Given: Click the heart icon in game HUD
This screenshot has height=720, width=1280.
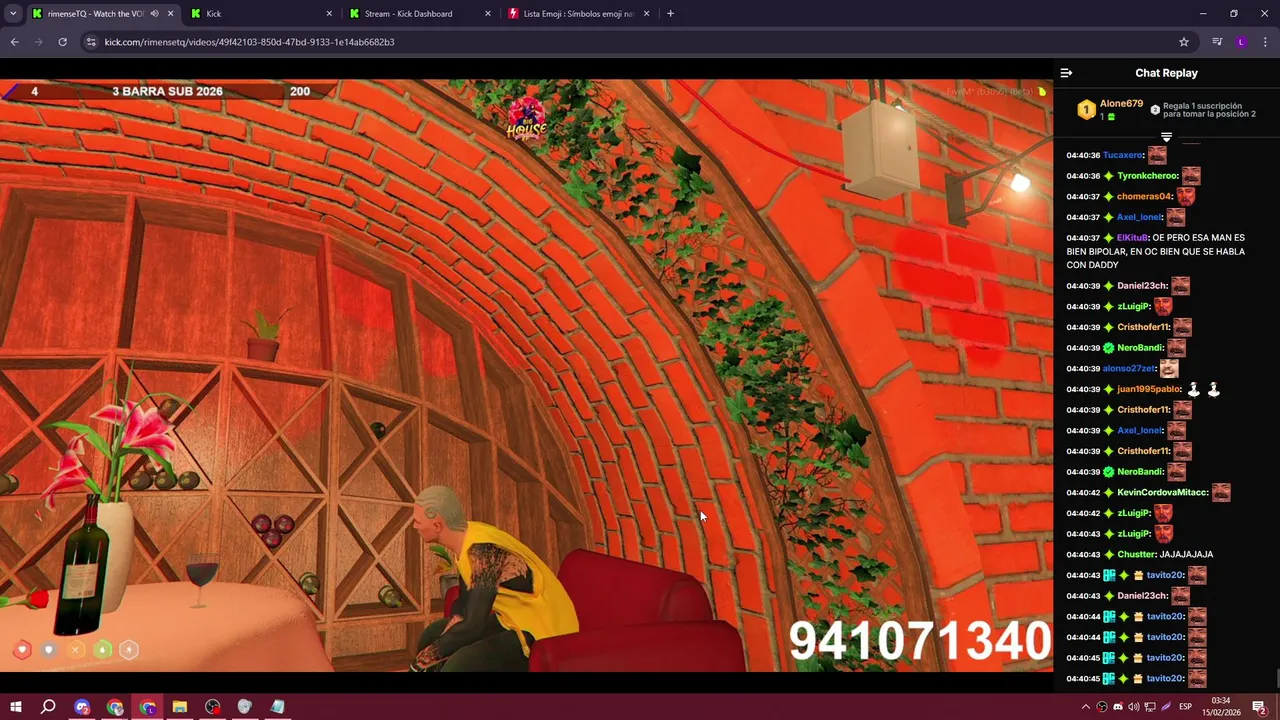Looking at the screenshot, I should pos(22,650).
